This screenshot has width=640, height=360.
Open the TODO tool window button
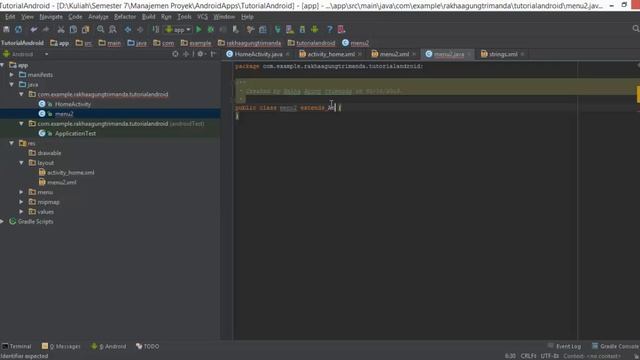(x=147, y=346)
